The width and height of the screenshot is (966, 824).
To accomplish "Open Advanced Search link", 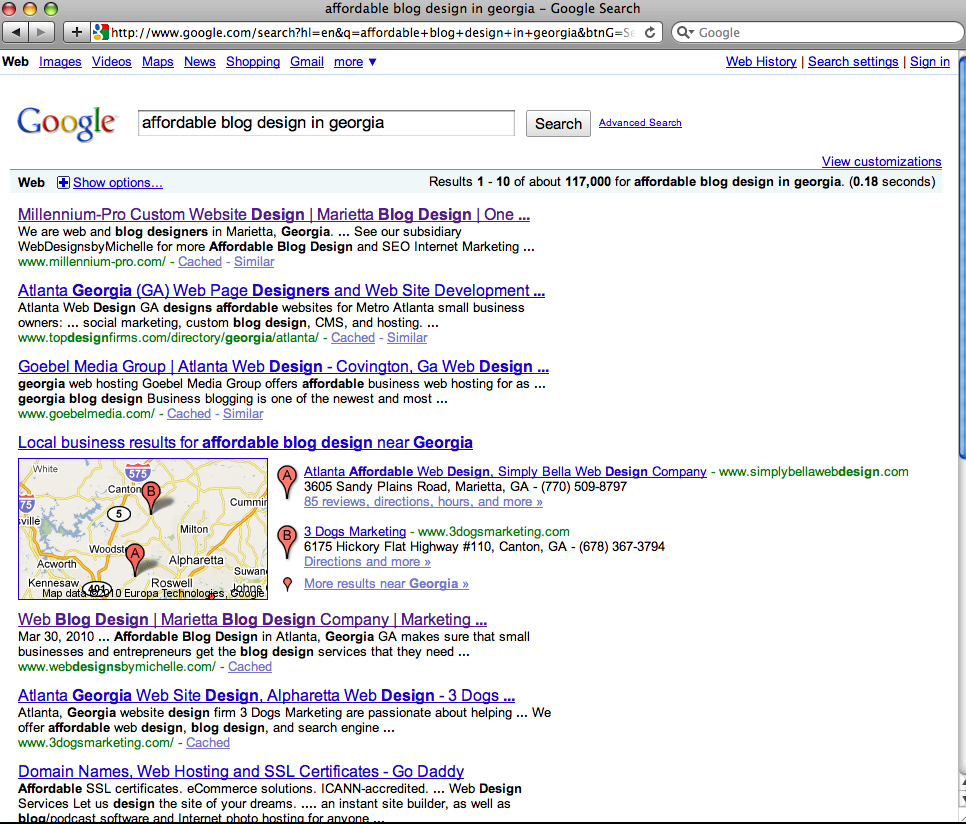I will 640,123.
